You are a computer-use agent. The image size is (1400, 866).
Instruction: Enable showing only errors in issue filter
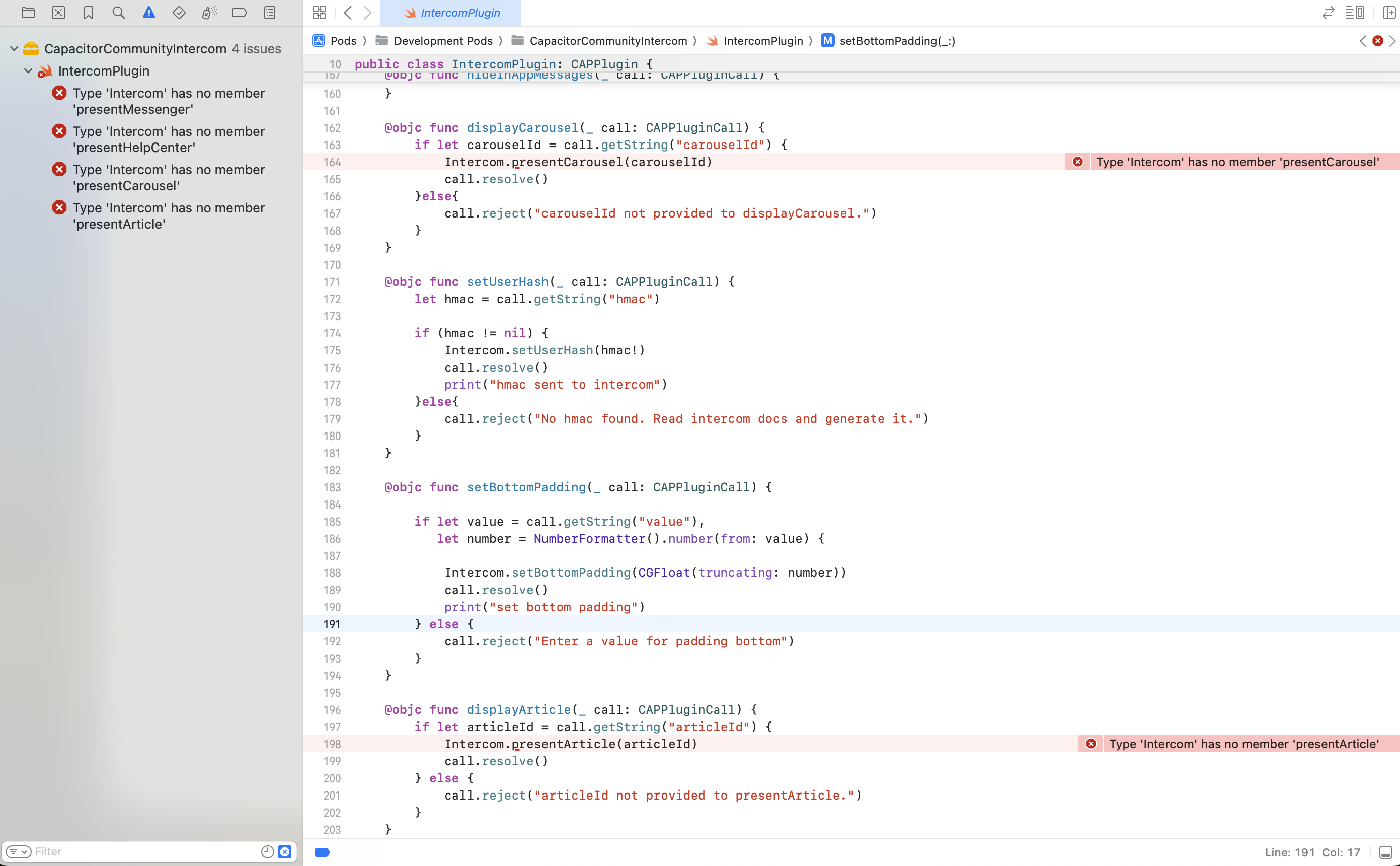click(x=284, y=852)
